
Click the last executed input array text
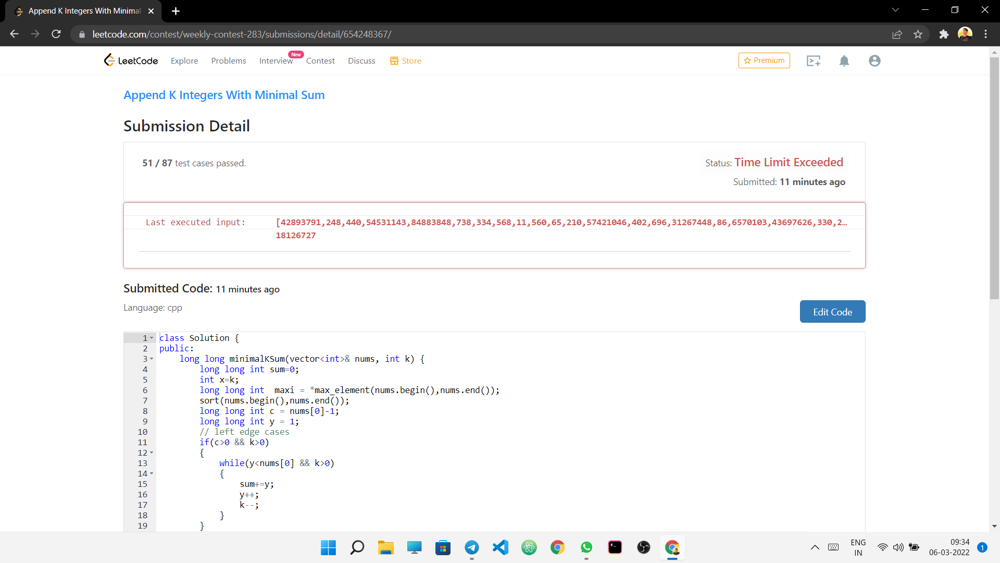[x=561, y=222]
